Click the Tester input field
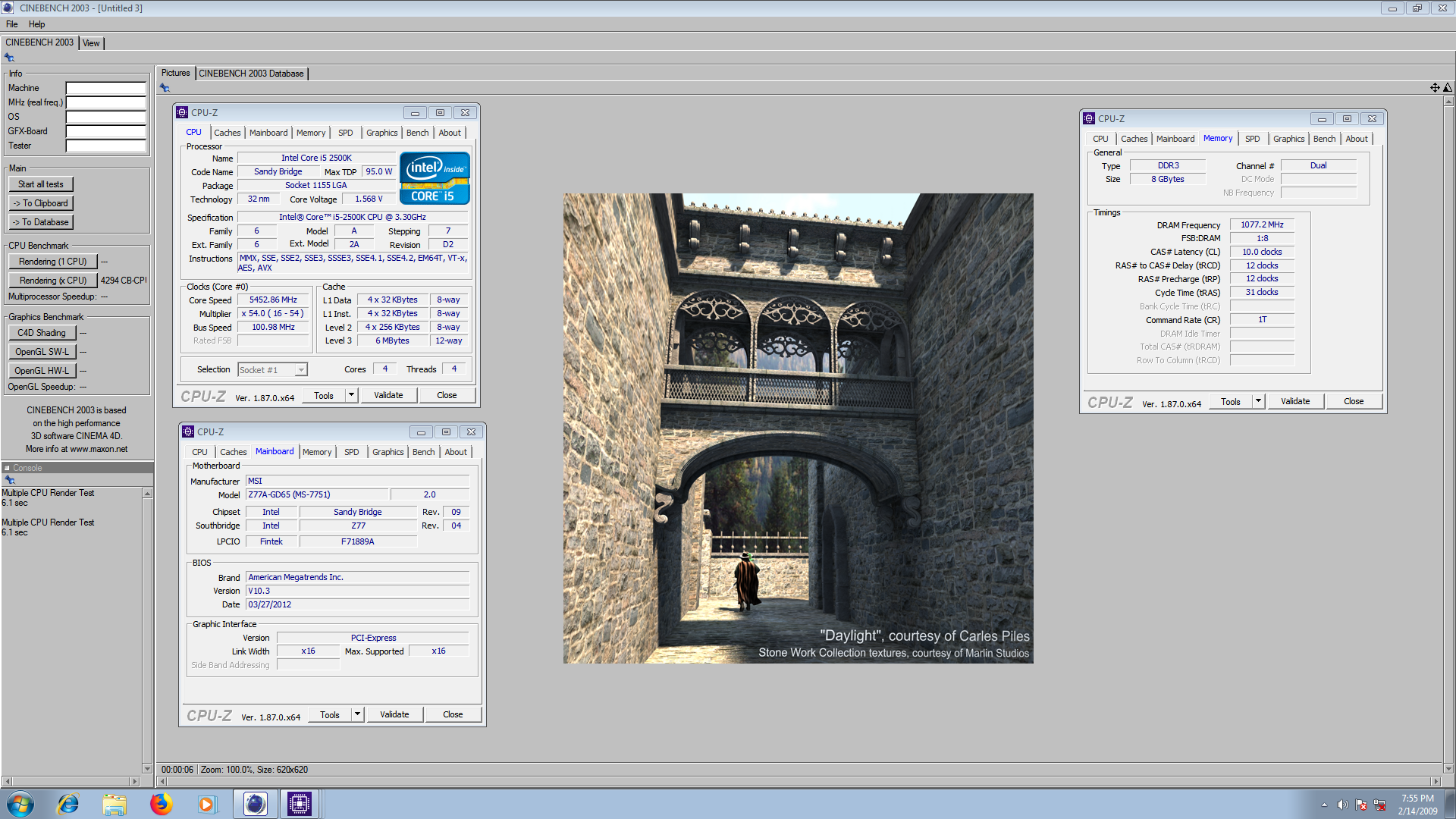Screen dimensions: 1456x819 tap(105, 146)
